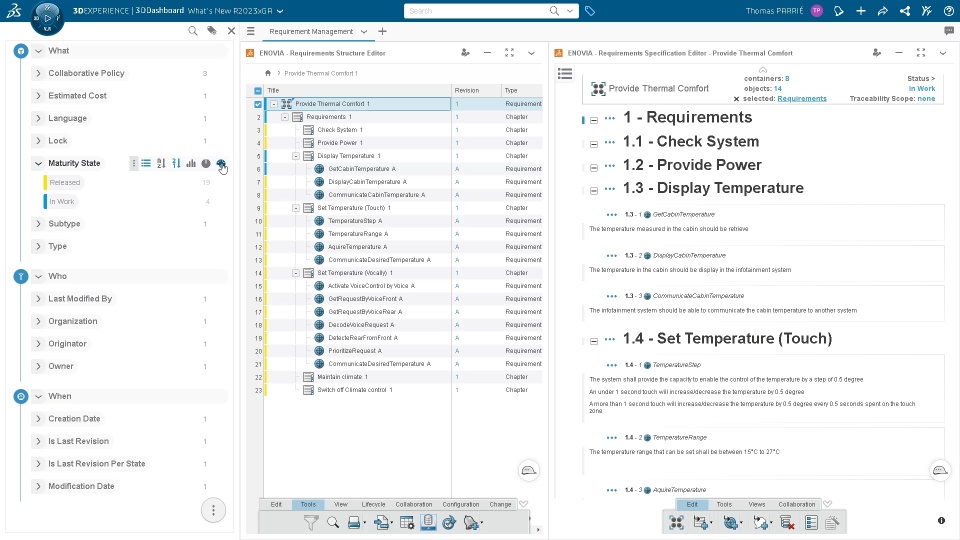Click the share arrow icon in top bar

882,11
